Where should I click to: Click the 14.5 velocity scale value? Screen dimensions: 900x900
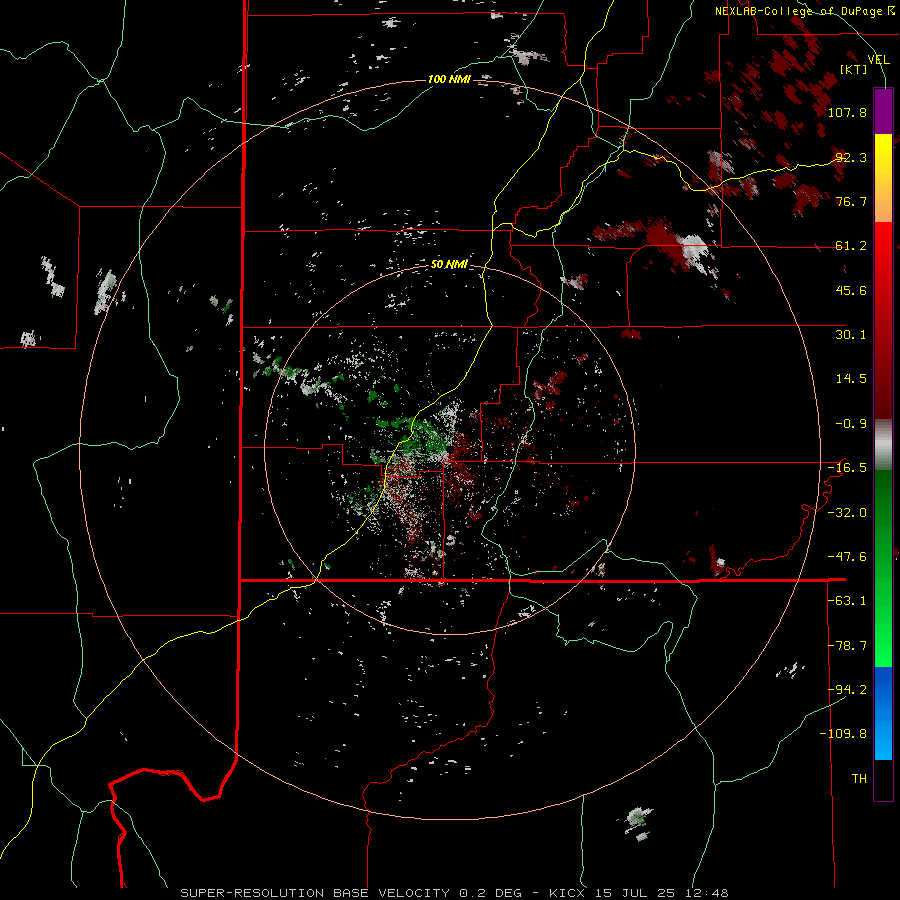(x=851, y=379)
